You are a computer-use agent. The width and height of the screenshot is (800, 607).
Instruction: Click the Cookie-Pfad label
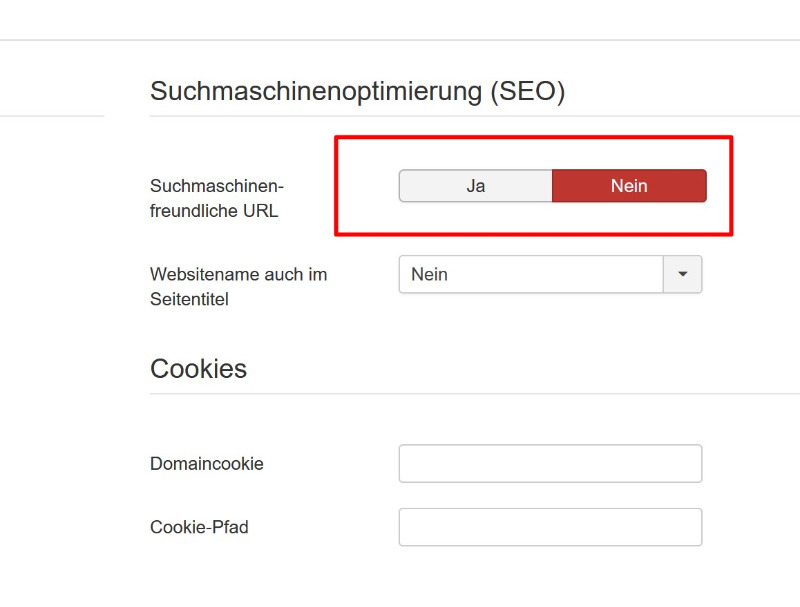199,527
